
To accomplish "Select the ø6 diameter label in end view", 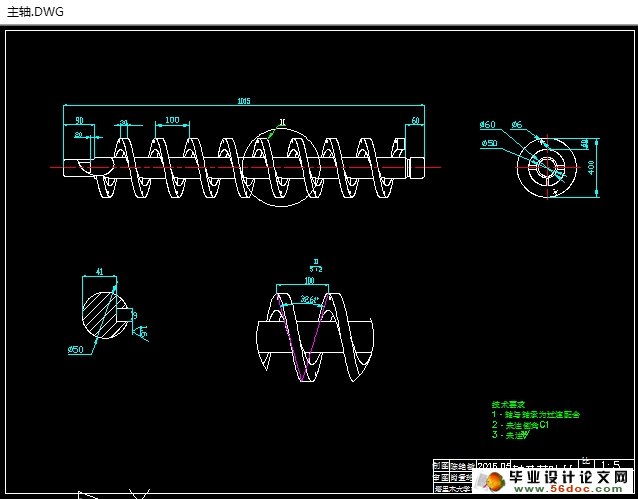I will tap(517, 125).
